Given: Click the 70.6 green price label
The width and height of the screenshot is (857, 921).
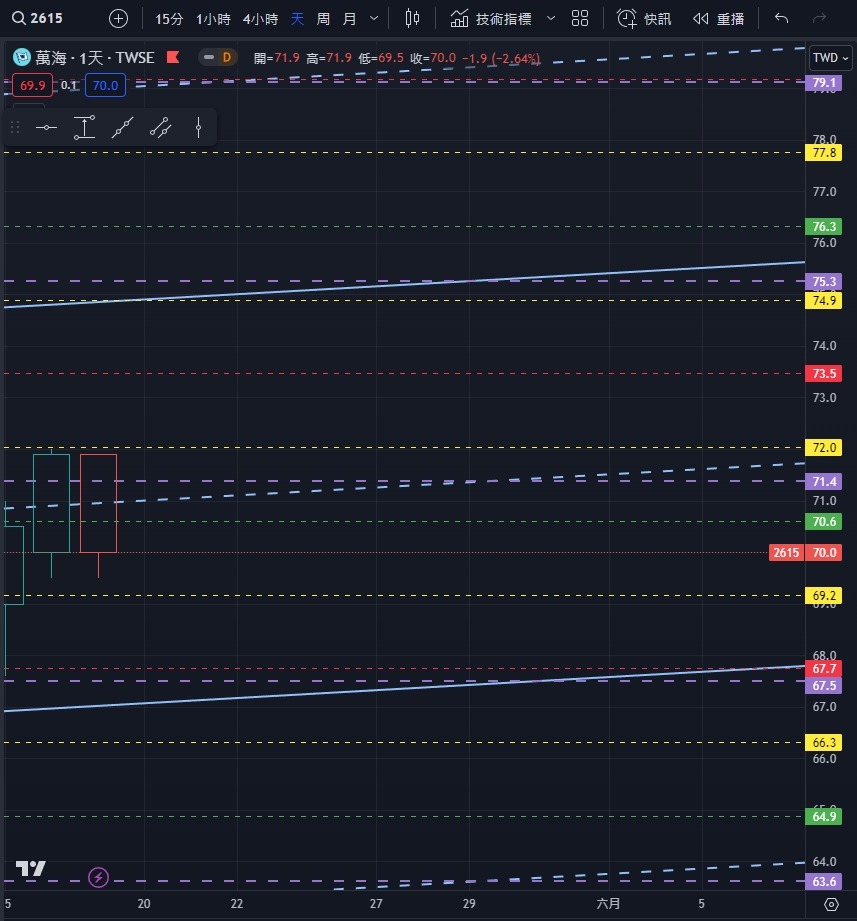Looking at the screenshot, I should (x=824, y=522).
